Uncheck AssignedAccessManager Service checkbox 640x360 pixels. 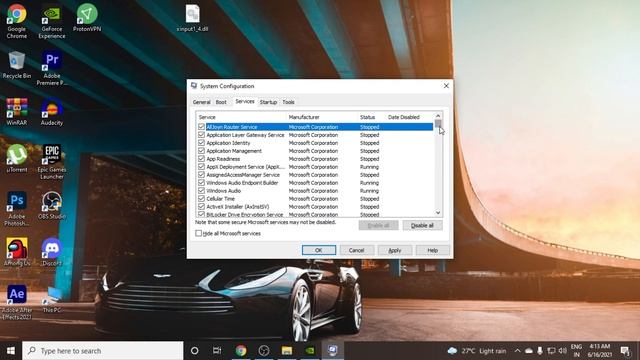click(x=201, y=175)
